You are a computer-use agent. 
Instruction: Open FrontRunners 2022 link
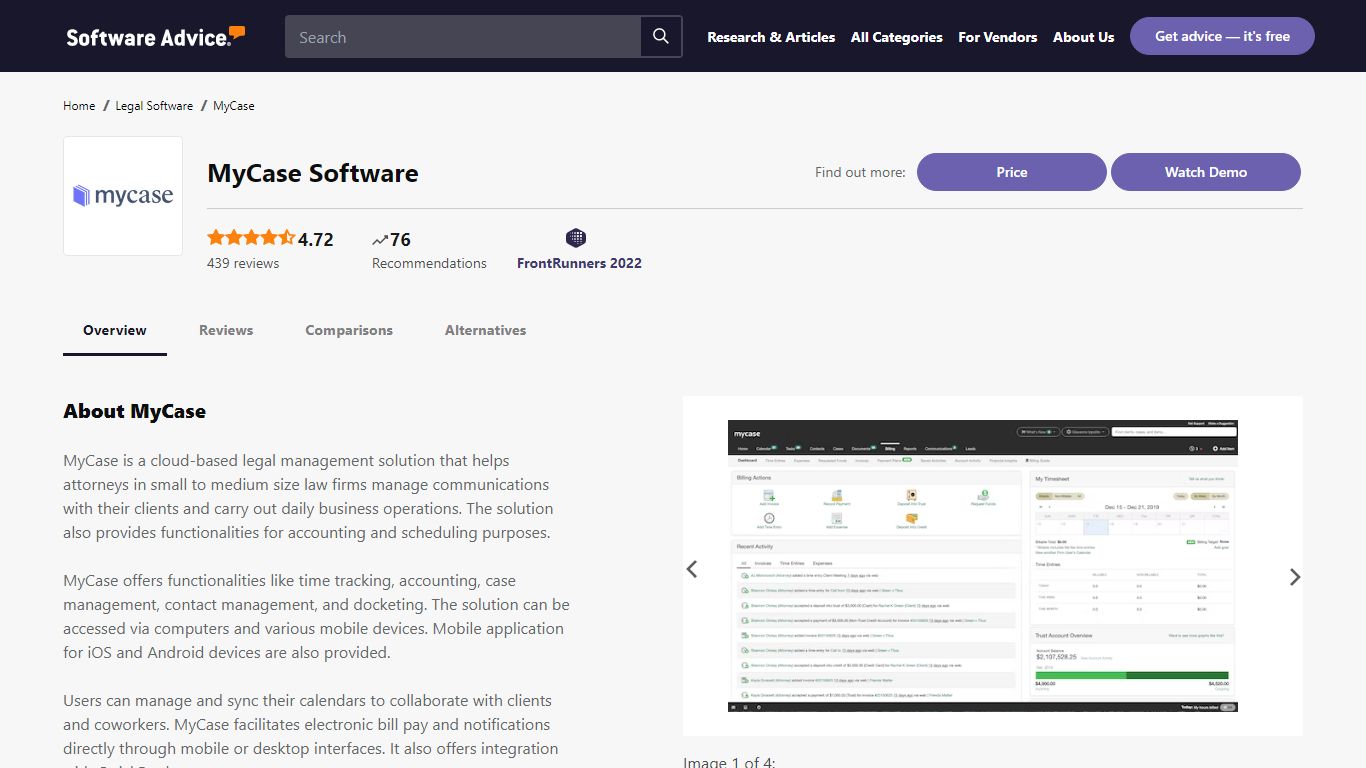point(579,263)
